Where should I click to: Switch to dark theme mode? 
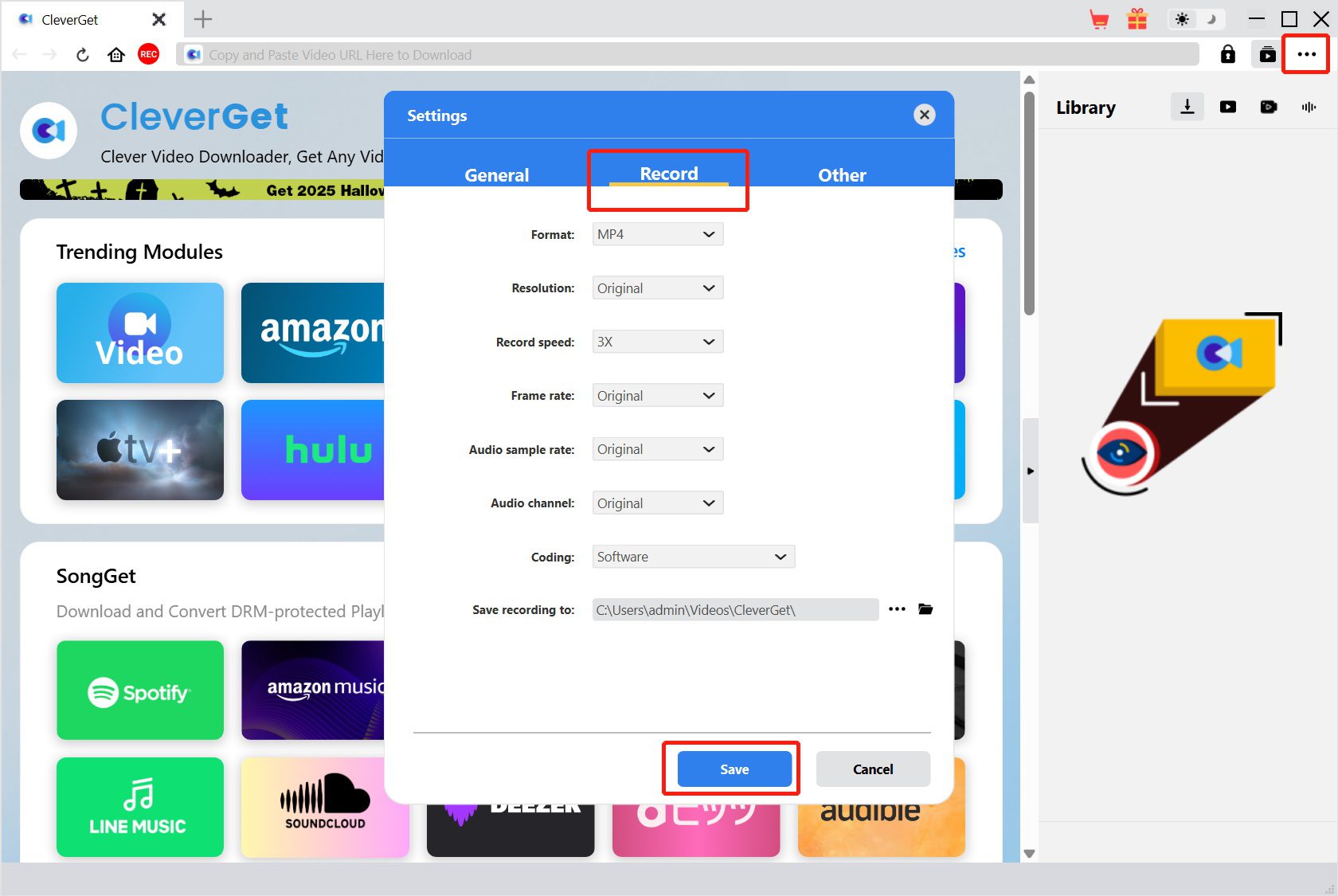click(x=1211, y=19)
